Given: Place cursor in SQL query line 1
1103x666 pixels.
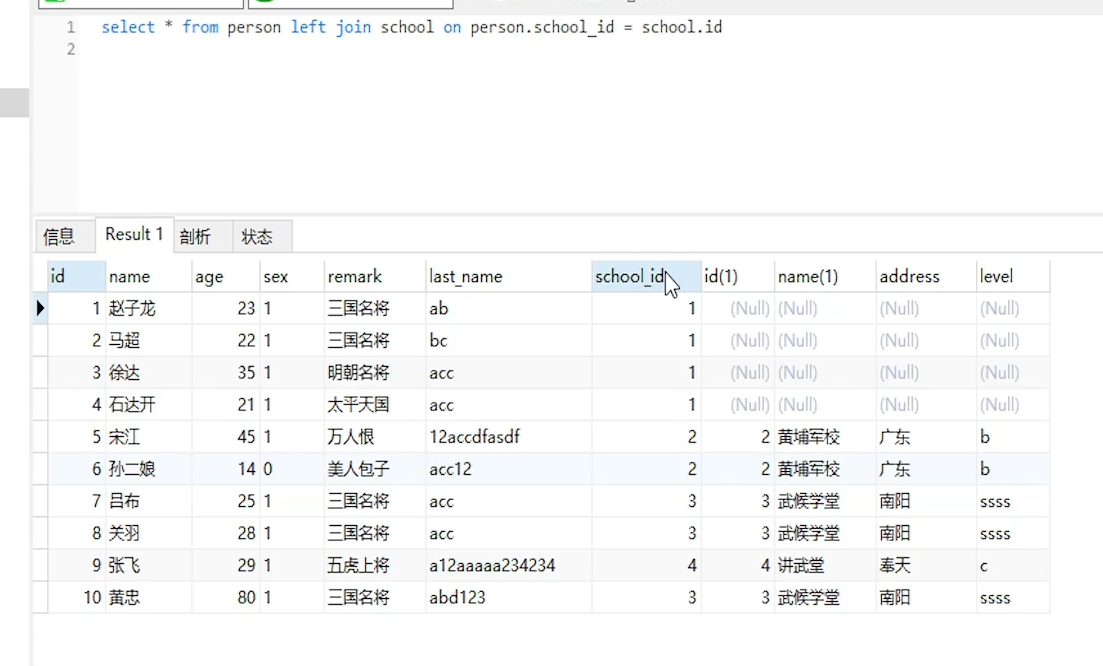Looking at the screenshot, I should 412,27.
